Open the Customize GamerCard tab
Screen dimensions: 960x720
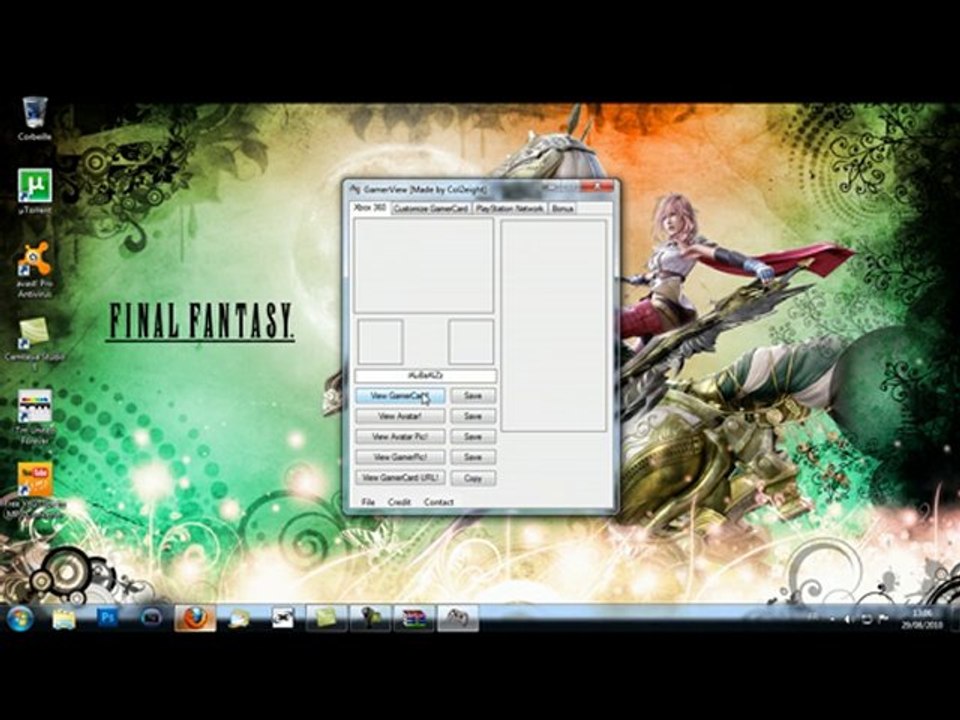430,209
